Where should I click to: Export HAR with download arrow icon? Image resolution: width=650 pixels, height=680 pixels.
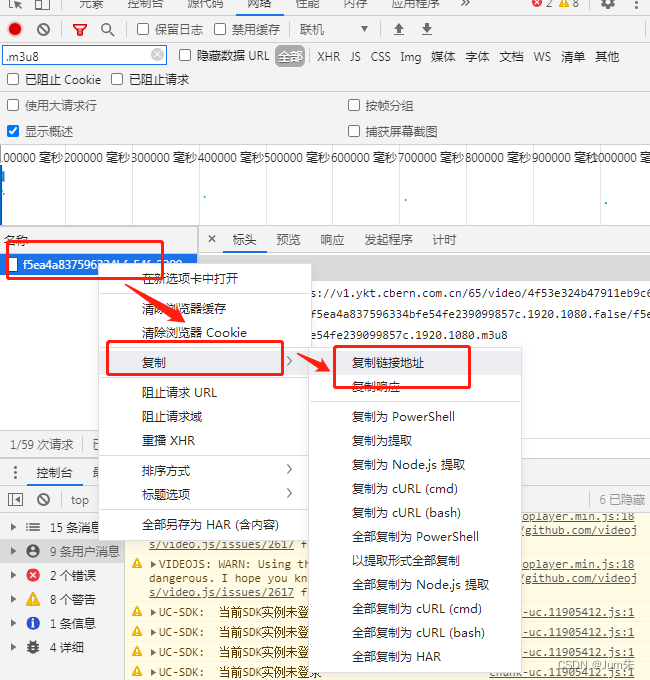point(427,29)
